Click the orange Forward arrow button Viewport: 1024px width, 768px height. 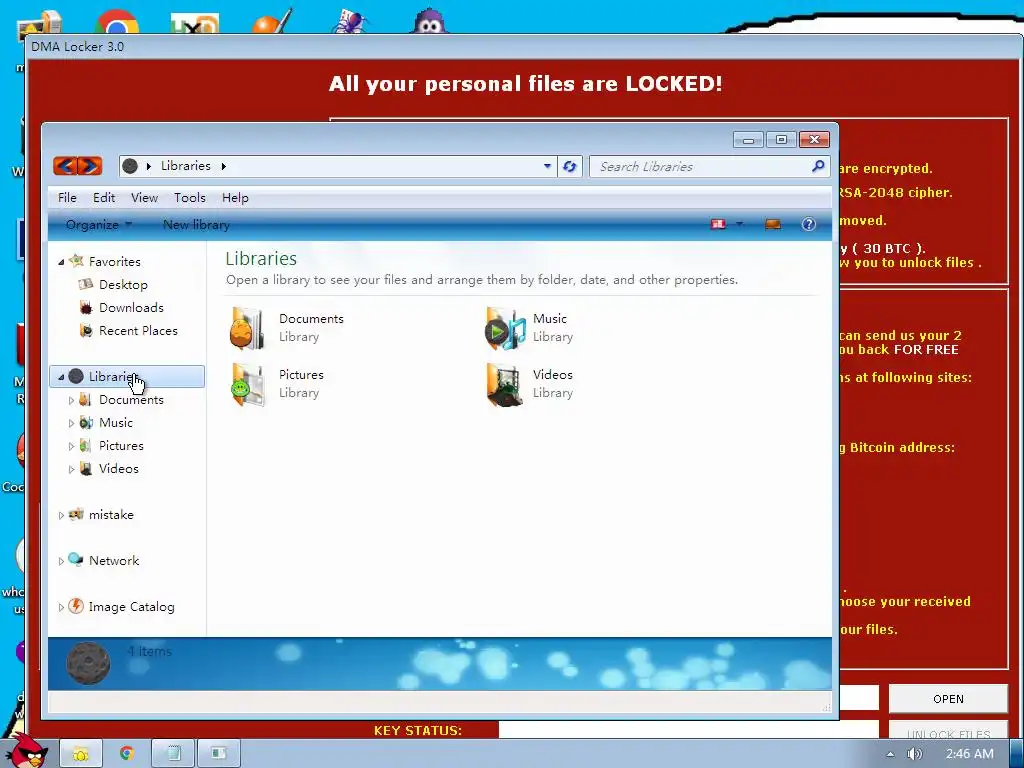(x=90, y=166)
